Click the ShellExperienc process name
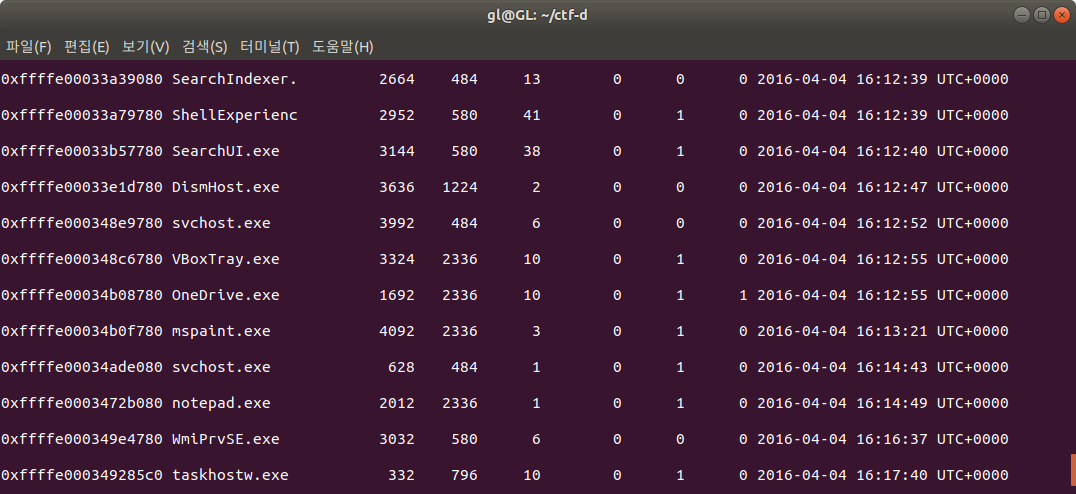Image resolution: width=1076 pixels, height=494 pixels. (x=235, y=115)
